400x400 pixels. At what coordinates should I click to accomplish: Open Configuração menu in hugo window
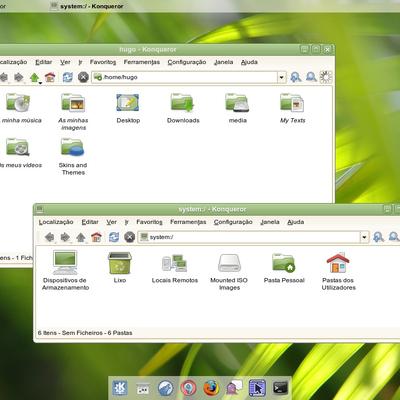pyautogui.click(x=187, y=62)
